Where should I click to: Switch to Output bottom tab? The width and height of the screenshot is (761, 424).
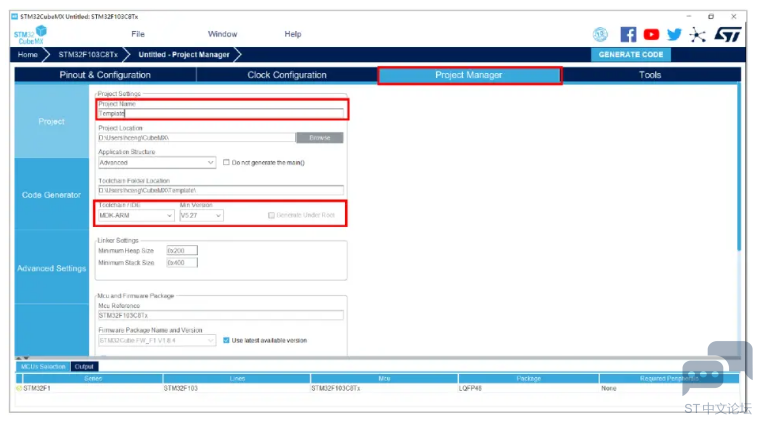click(84, 367)
